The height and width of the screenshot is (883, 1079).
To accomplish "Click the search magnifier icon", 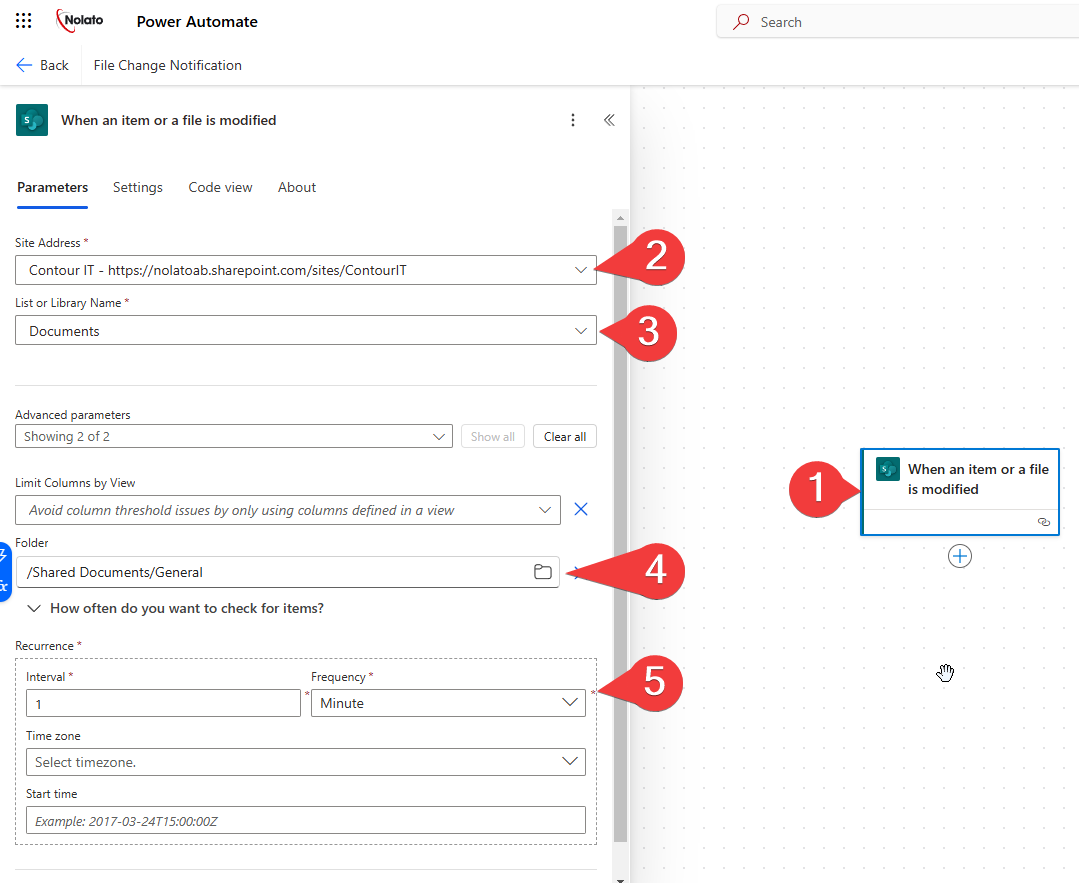I will point(740,22).
